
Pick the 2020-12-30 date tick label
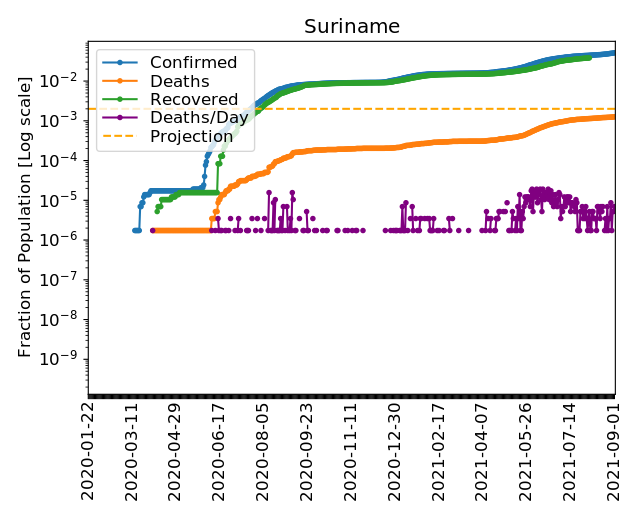click(395, 453)
